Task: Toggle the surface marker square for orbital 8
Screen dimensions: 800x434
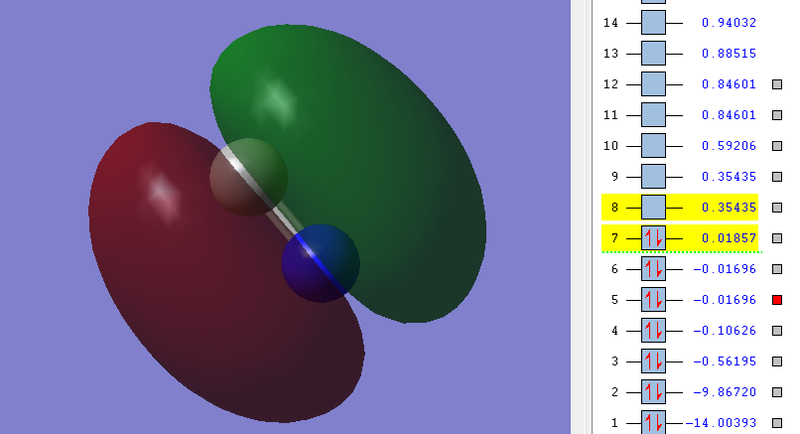Action: [777, 208]
